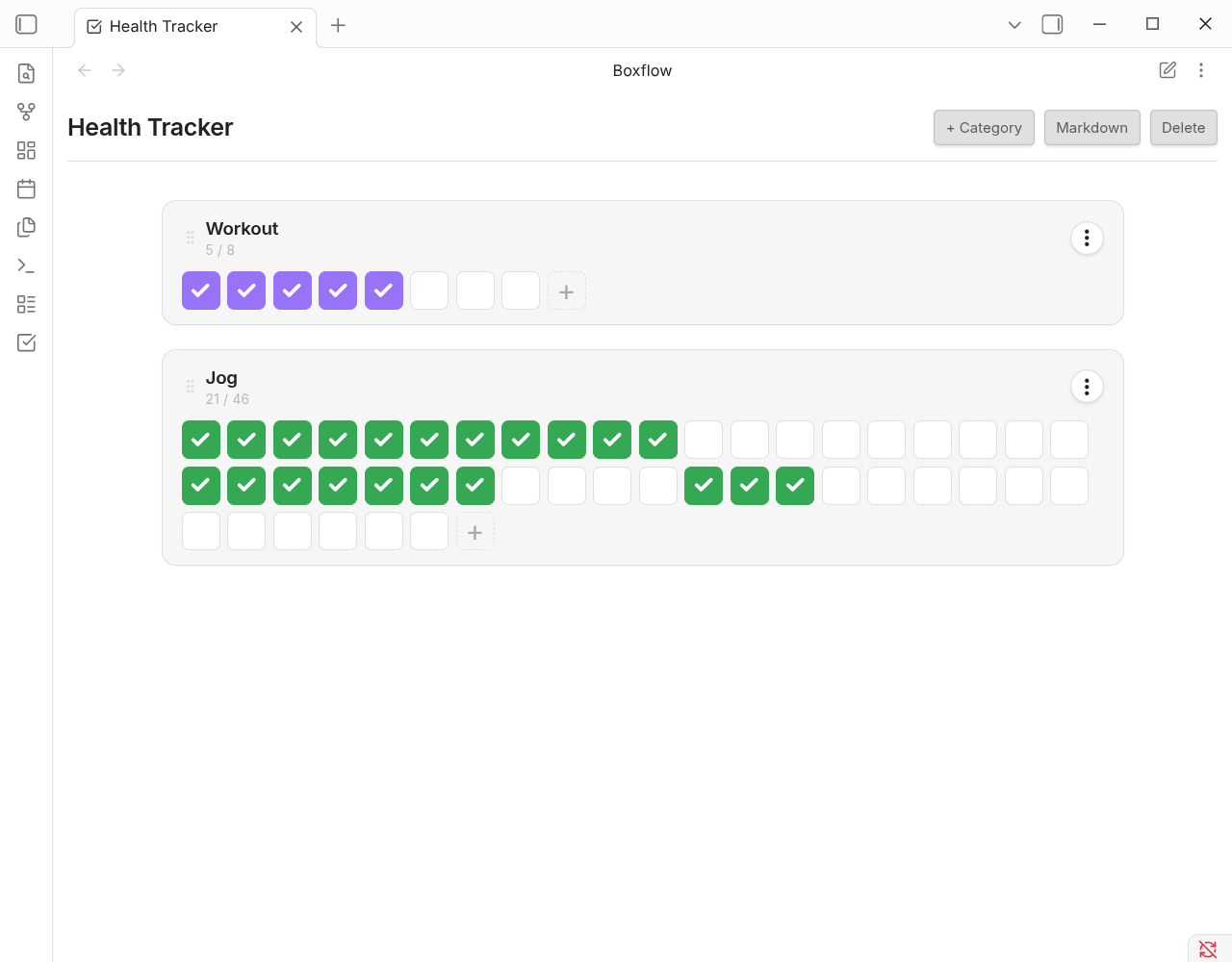Open the file search icon in sidebar
The width and height of the screenshot is (1232, 962).
[x=26, y=73]
